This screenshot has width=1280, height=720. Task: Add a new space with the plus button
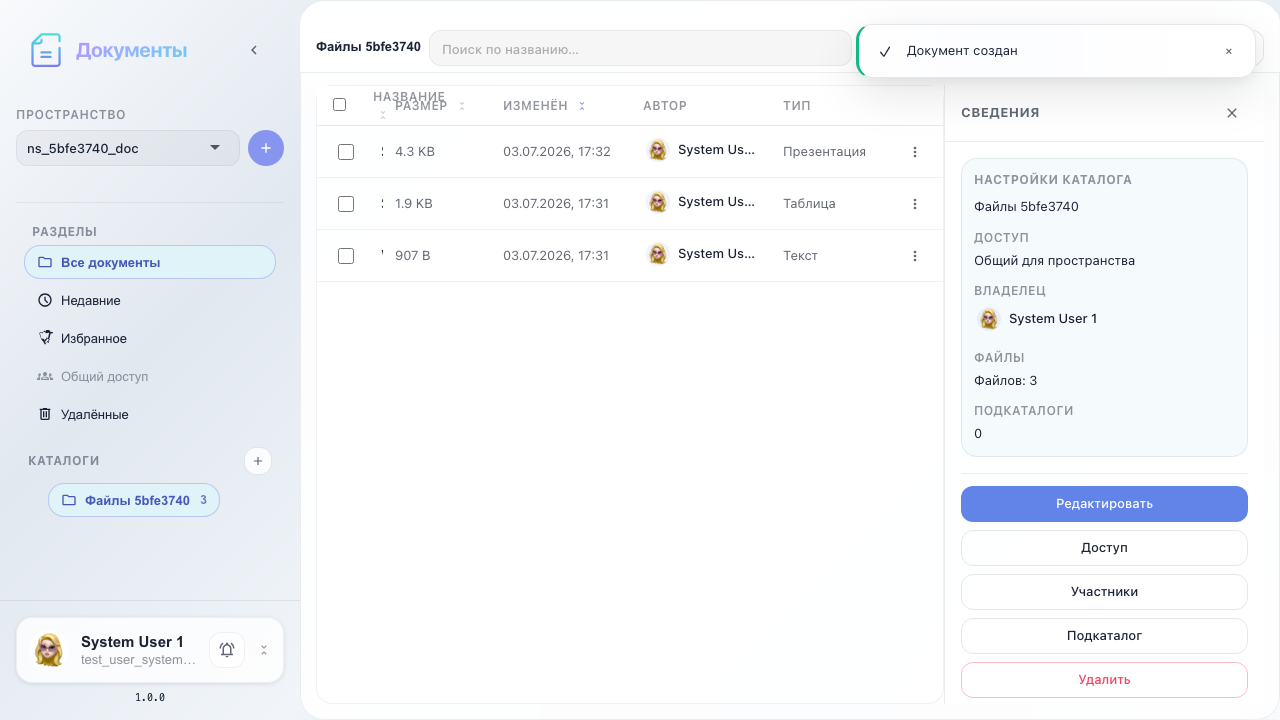(x=266, y=148)
